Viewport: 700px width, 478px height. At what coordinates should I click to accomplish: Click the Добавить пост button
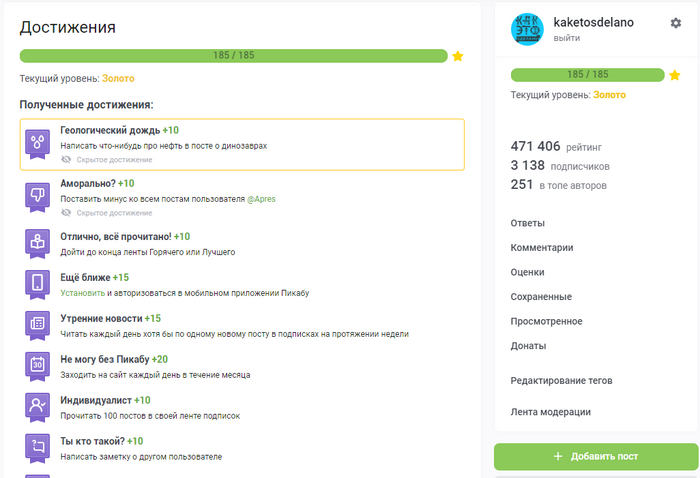[596, 456]
